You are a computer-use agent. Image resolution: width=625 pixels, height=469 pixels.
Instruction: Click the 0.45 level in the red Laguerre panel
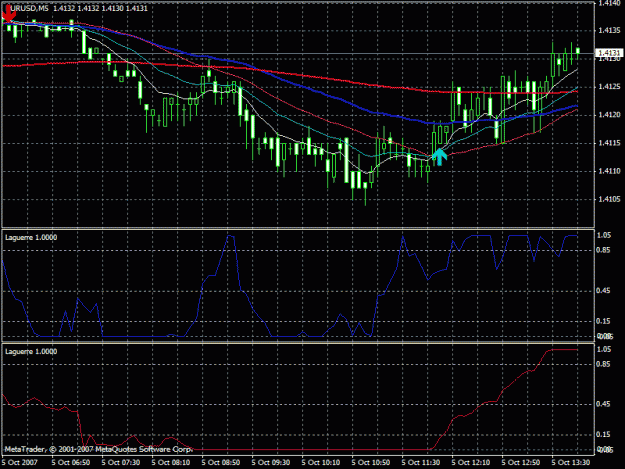click(x=604, y=404)
